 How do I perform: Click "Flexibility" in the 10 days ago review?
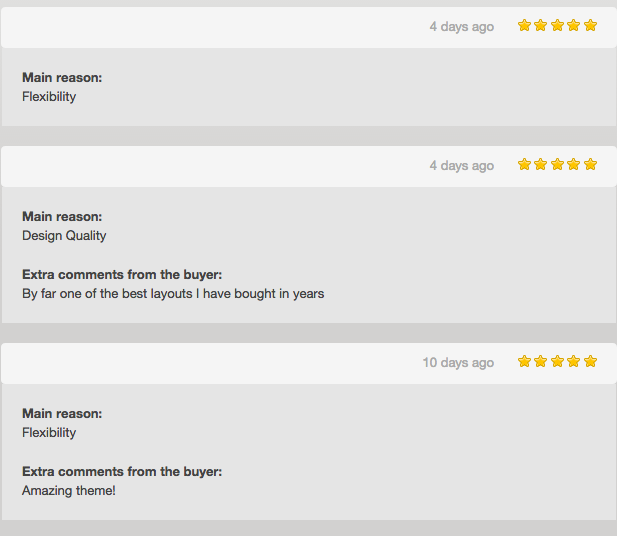coord(49,433)
